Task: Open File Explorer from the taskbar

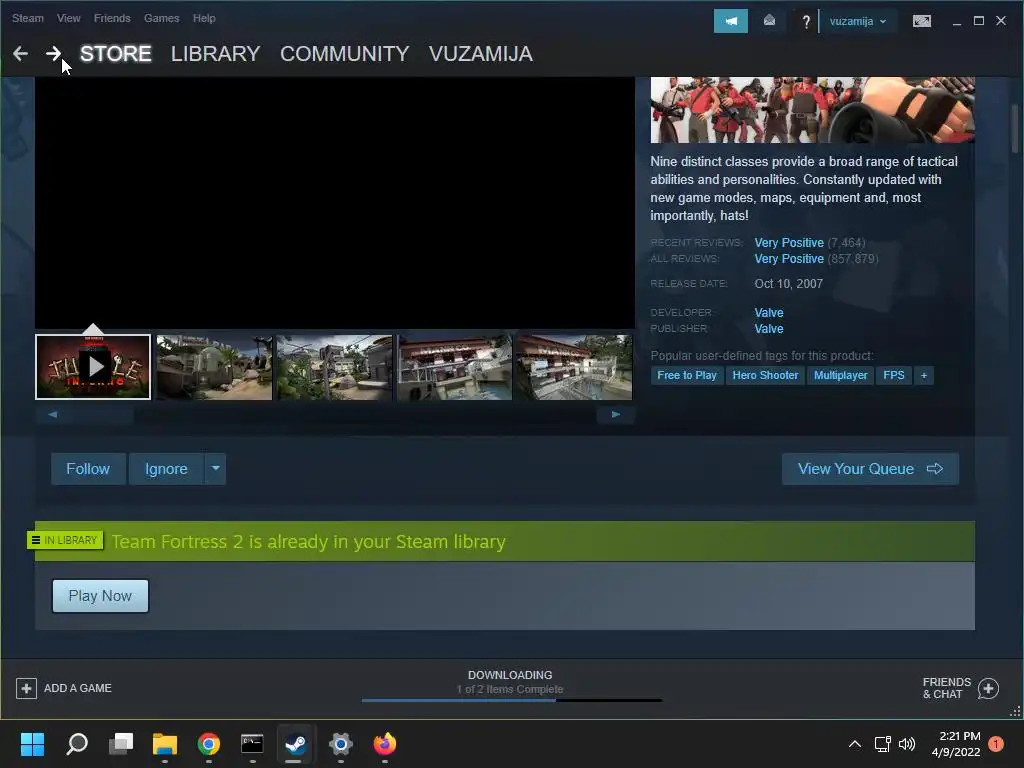Action: coord(165,744)
